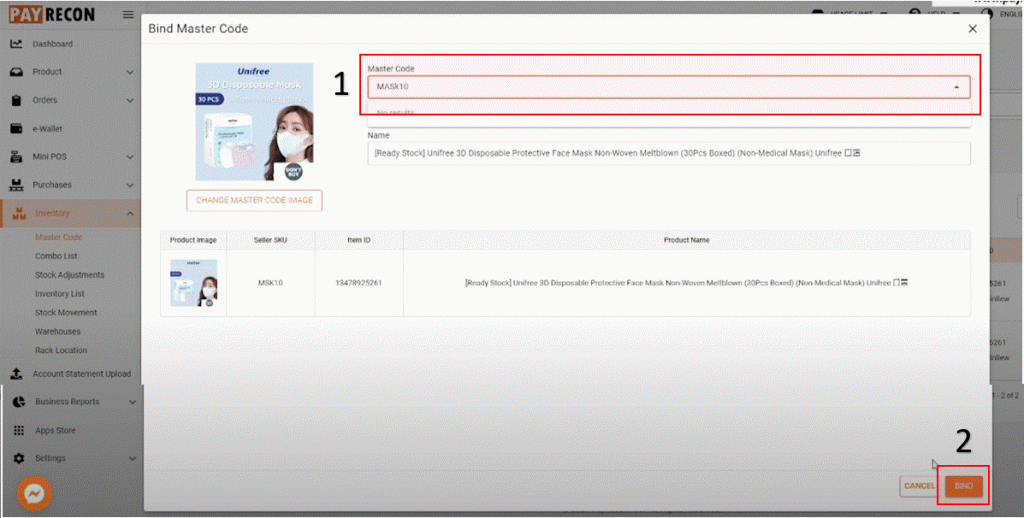Click the PayRecon logo
The height and width of the screenshot is (518, 1024).
(52, 14)
